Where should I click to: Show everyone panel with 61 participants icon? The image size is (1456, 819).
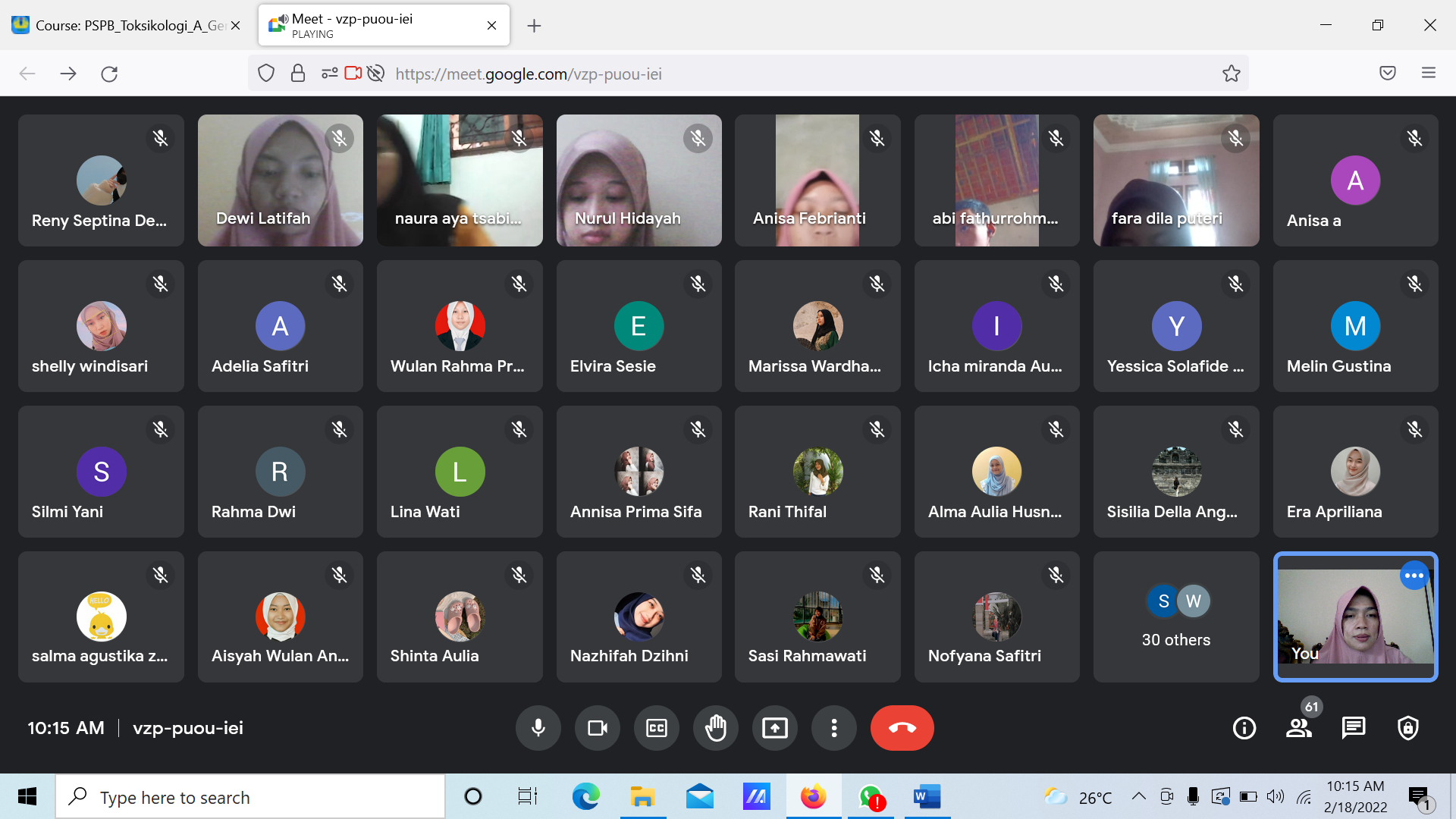[1299, 728]
